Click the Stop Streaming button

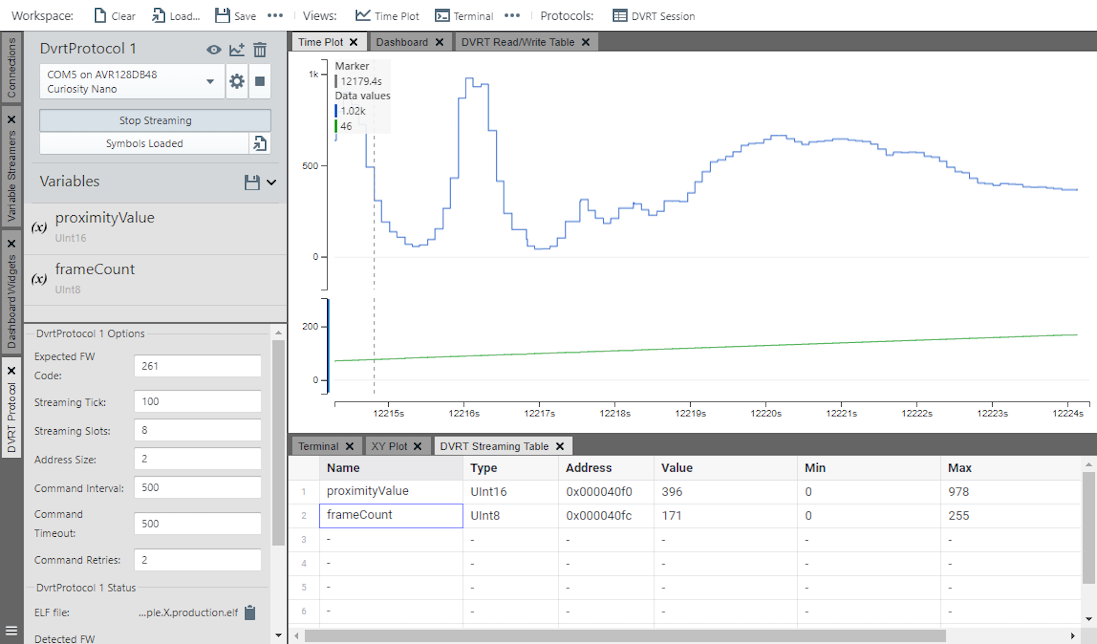[155, 121]
